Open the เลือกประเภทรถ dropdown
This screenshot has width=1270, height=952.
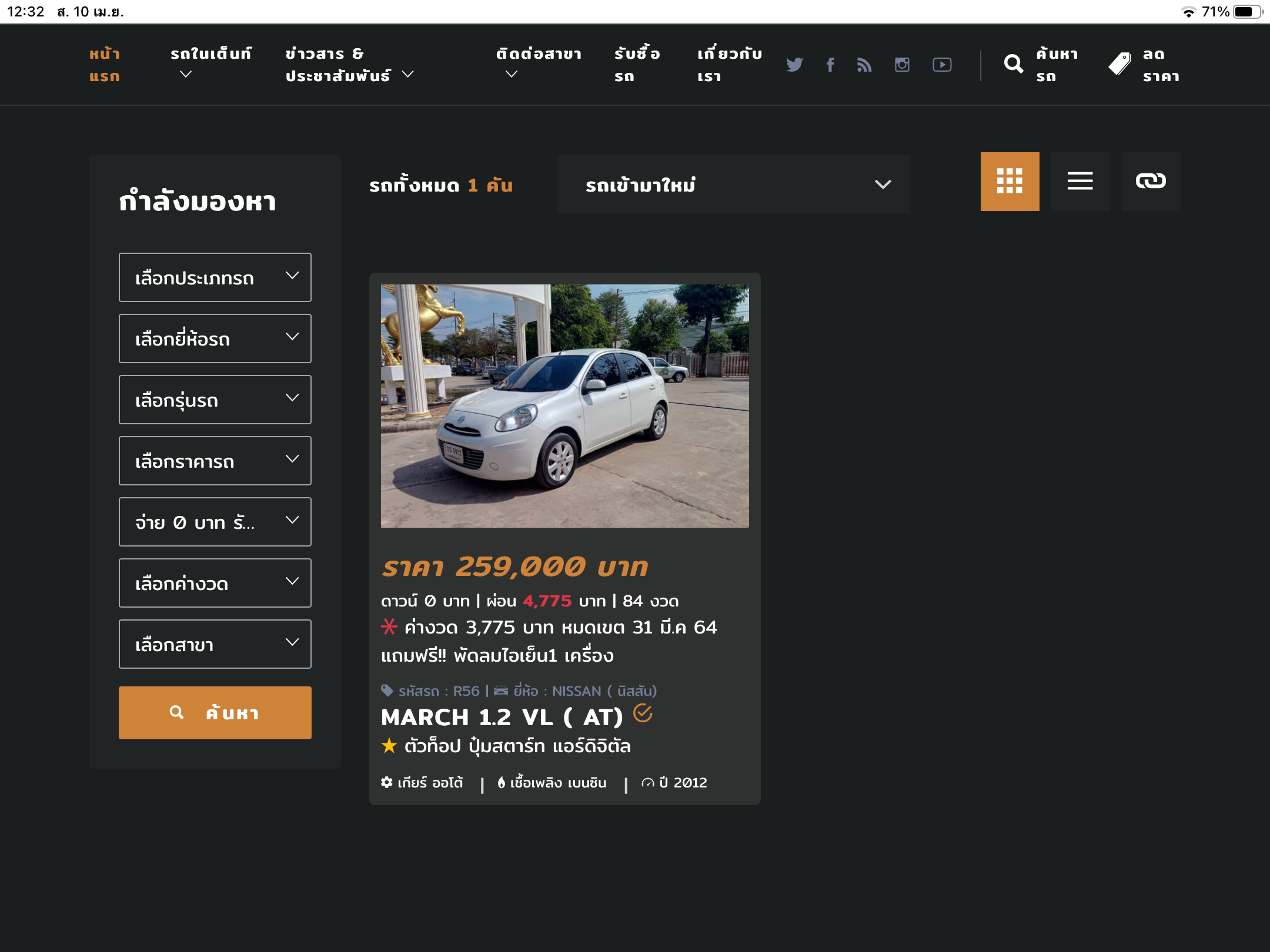[215, 277]
